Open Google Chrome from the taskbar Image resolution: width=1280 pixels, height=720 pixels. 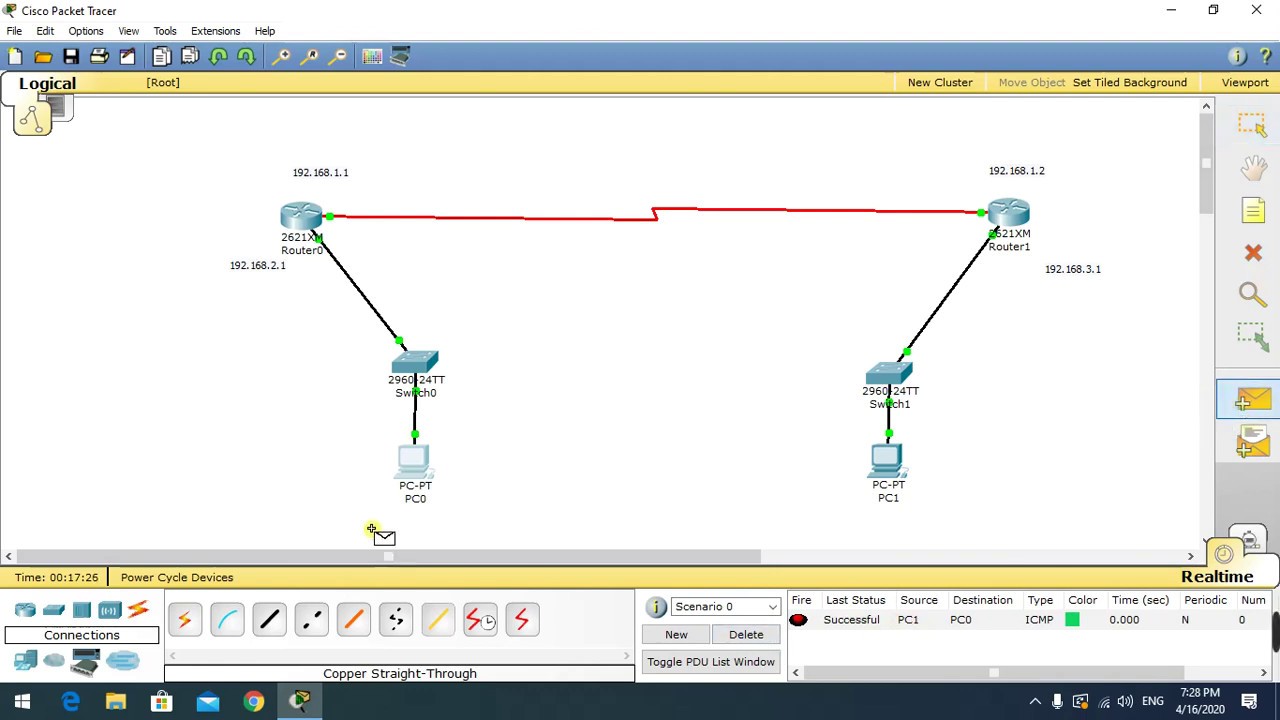point(254,702)
